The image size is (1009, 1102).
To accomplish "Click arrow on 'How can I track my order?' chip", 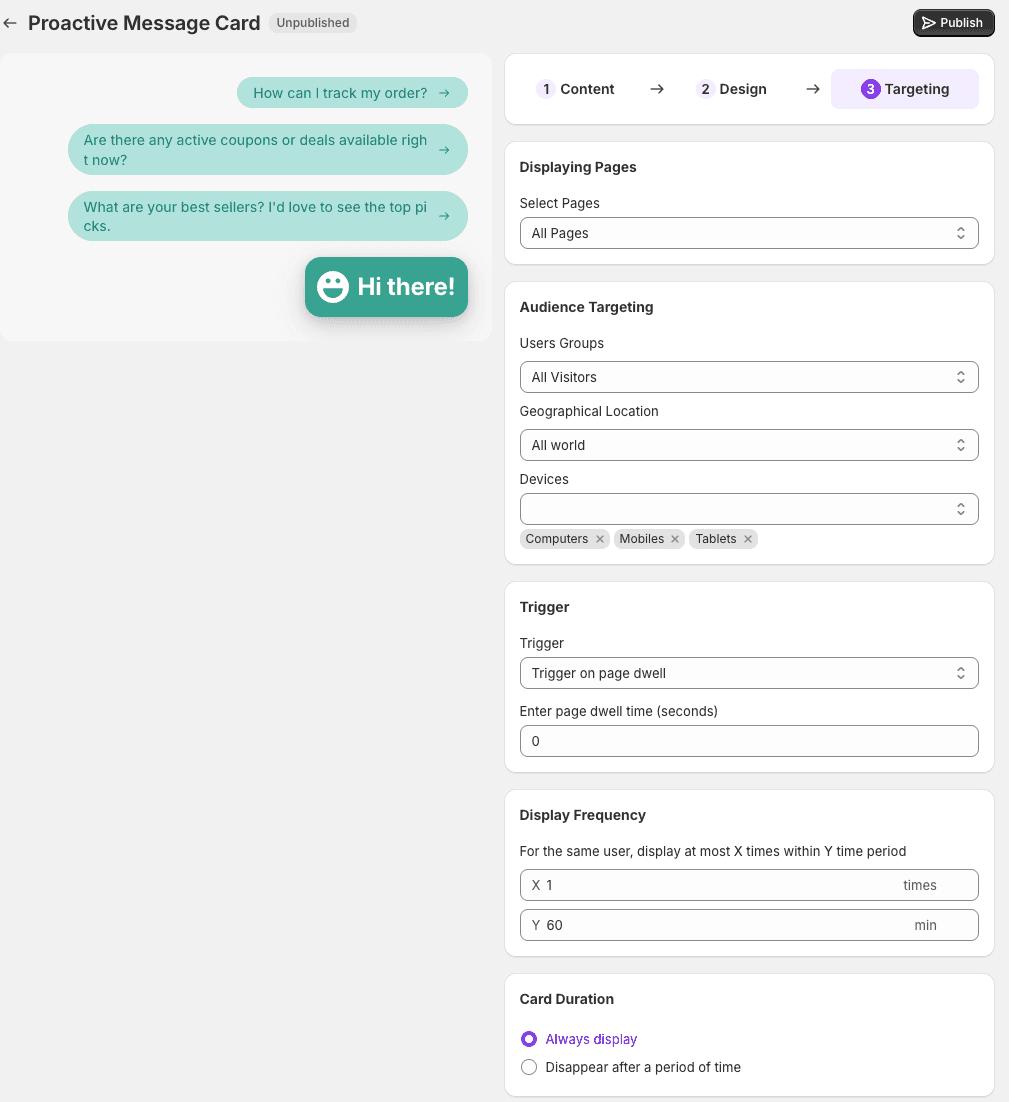I will click(444, 93).
